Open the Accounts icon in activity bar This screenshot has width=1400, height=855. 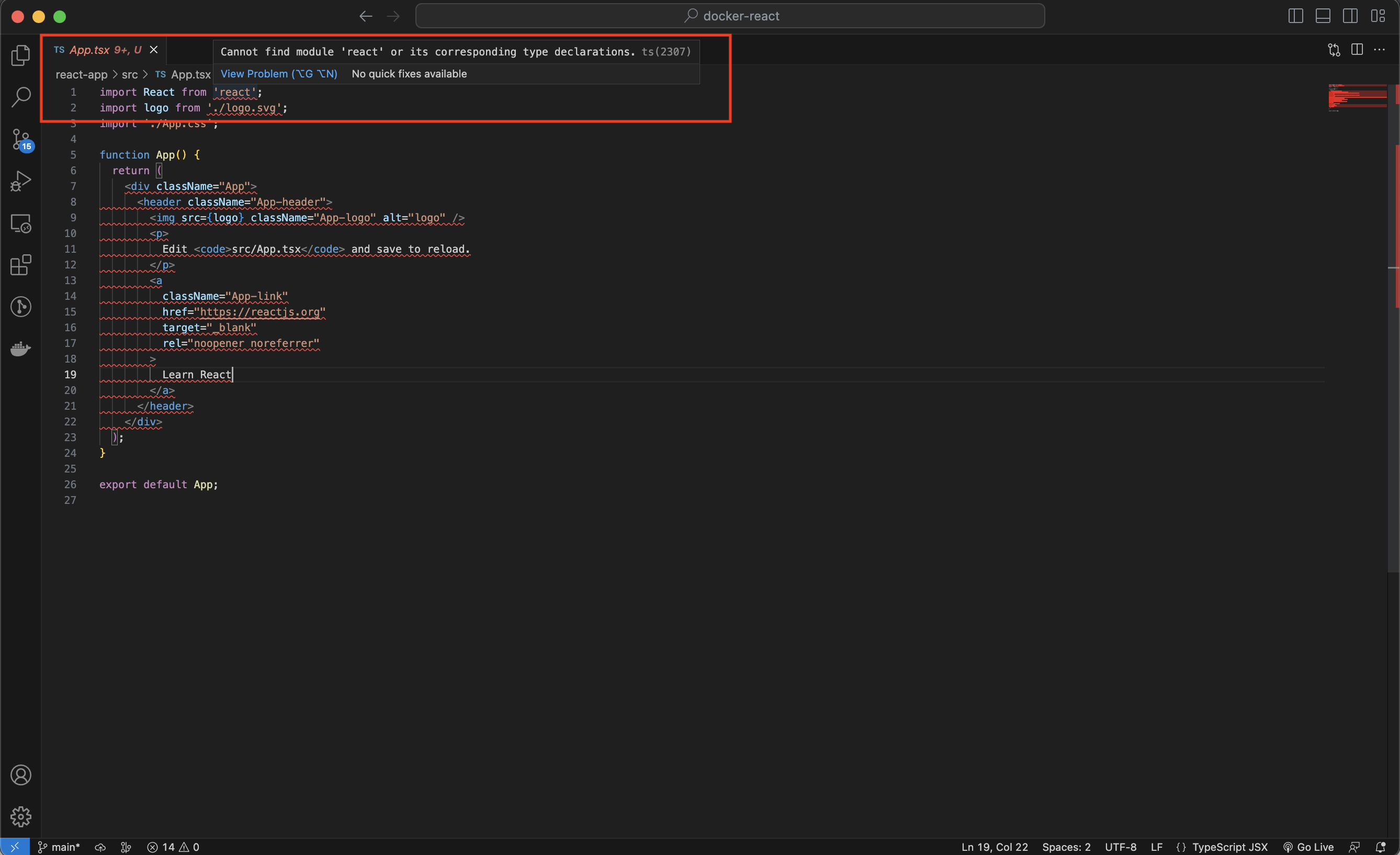pyautogui.click(x=21, y=775)
